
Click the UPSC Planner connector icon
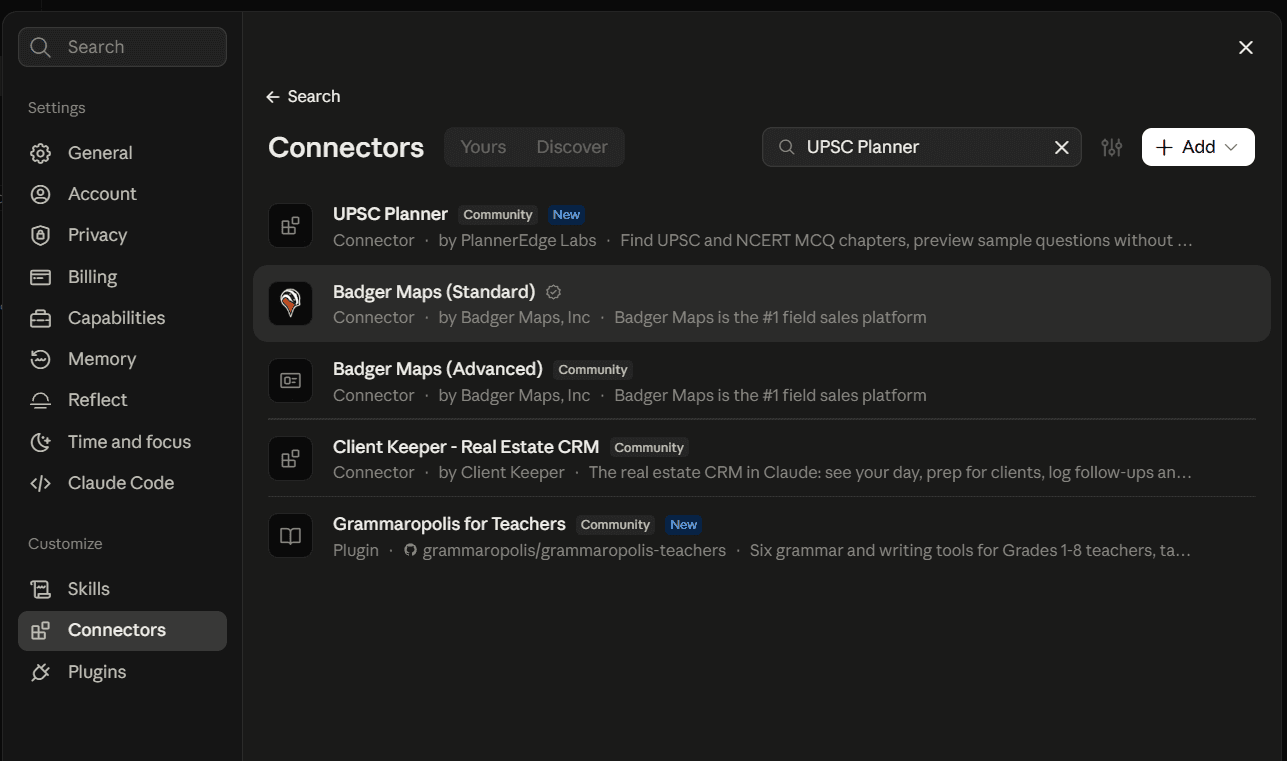[291, 226]
